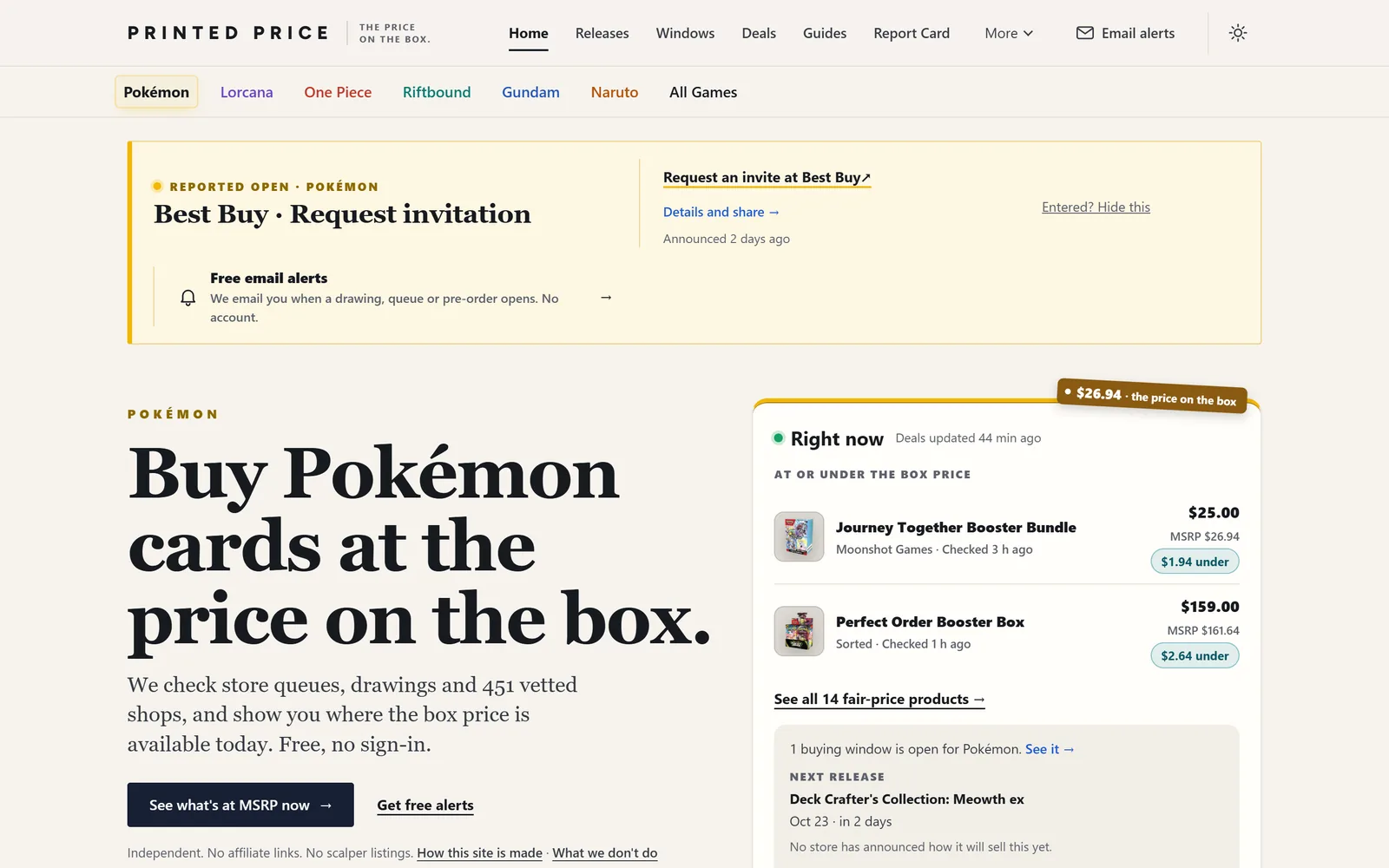This screenshot has width=1389, height=868.
Task: Open the Deals page
Action: pyautogui.click(x=759, y=33)
